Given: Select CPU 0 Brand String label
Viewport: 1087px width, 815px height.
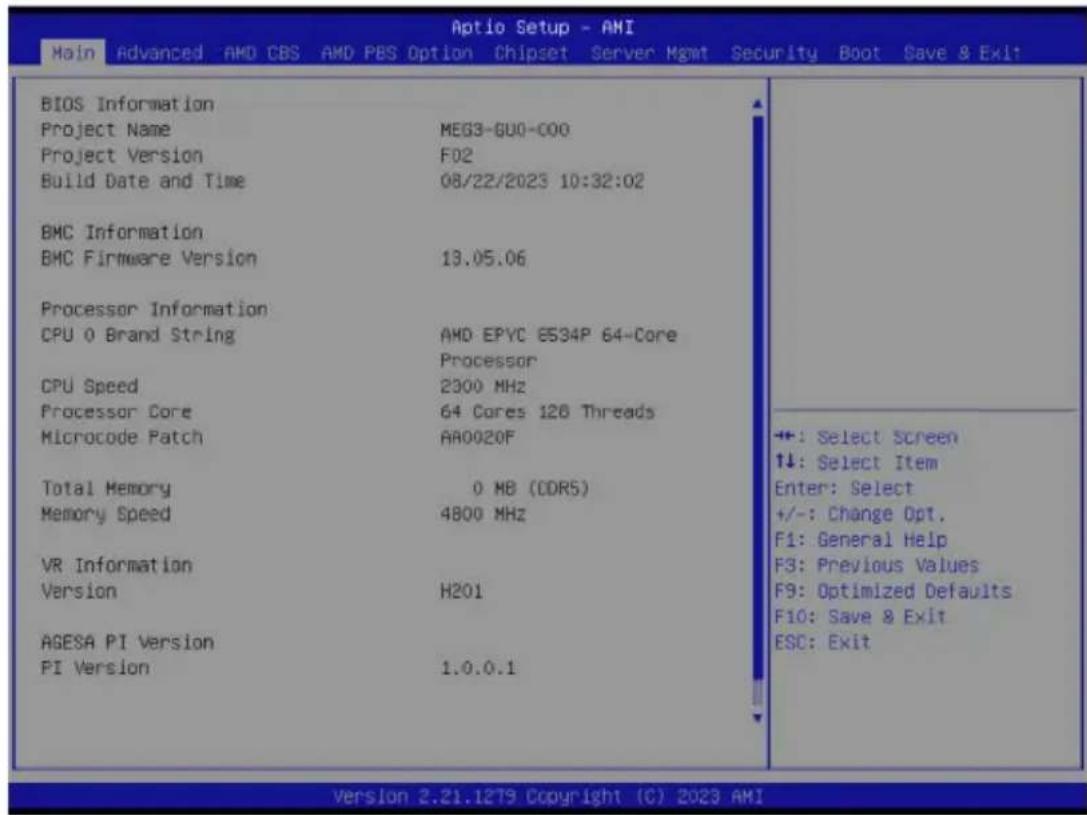Looking at the screenshot, I should click(138, 335).
